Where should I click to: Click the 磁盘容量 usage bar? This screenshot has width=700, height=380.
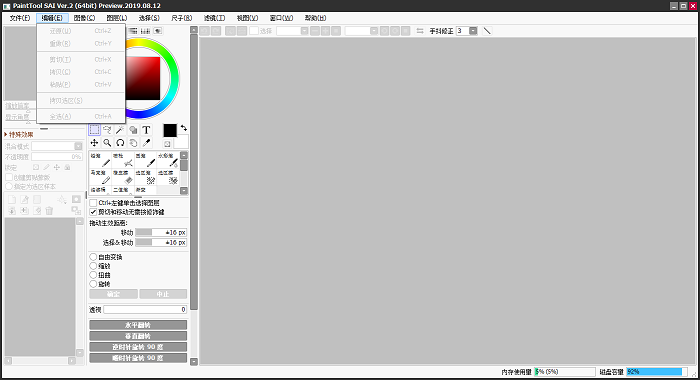click(x=657, y=372)
